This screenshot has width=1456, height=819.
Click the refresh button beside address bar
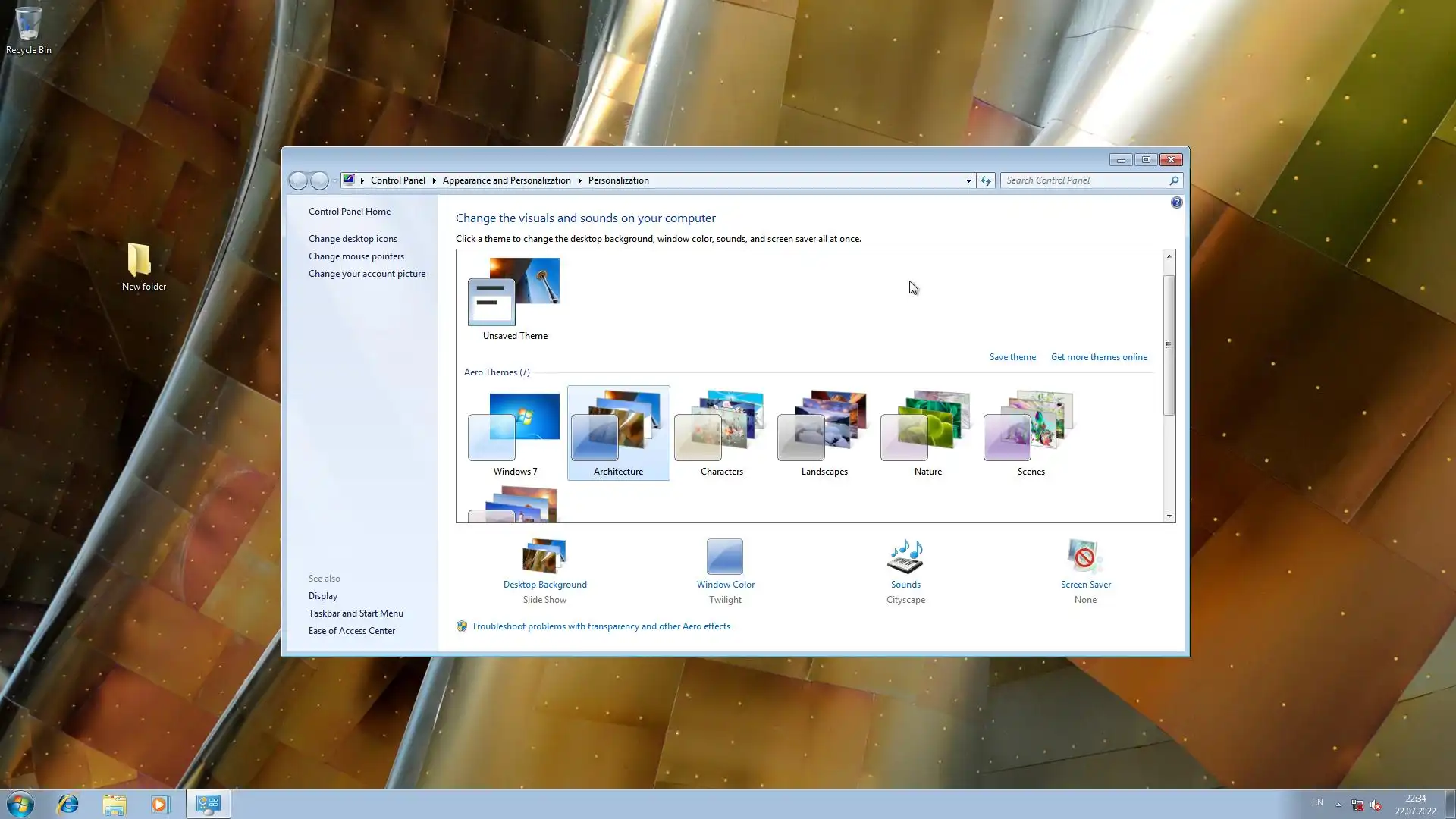point(985,180)
